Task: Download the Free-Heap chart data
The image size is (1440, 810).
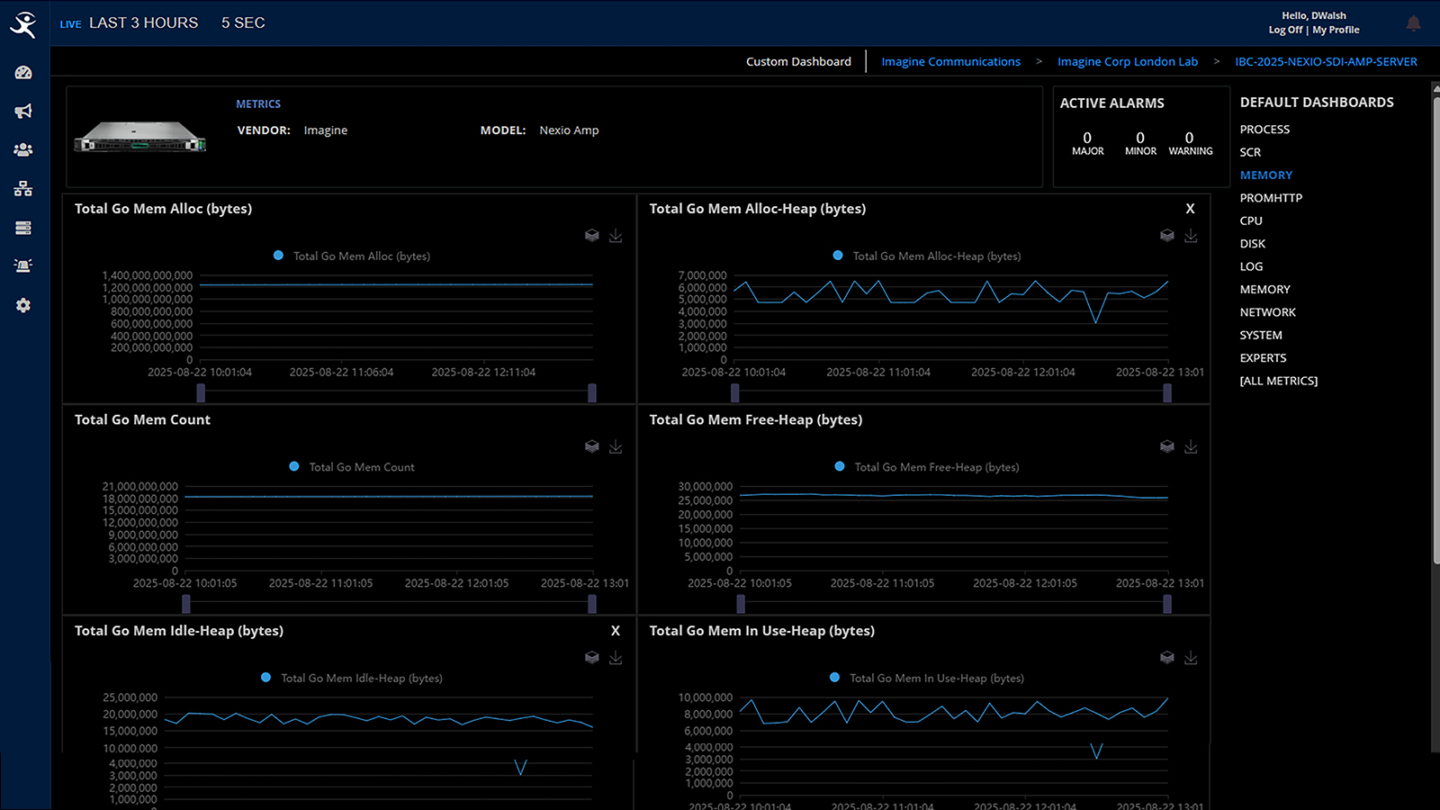Action: 1191,447
